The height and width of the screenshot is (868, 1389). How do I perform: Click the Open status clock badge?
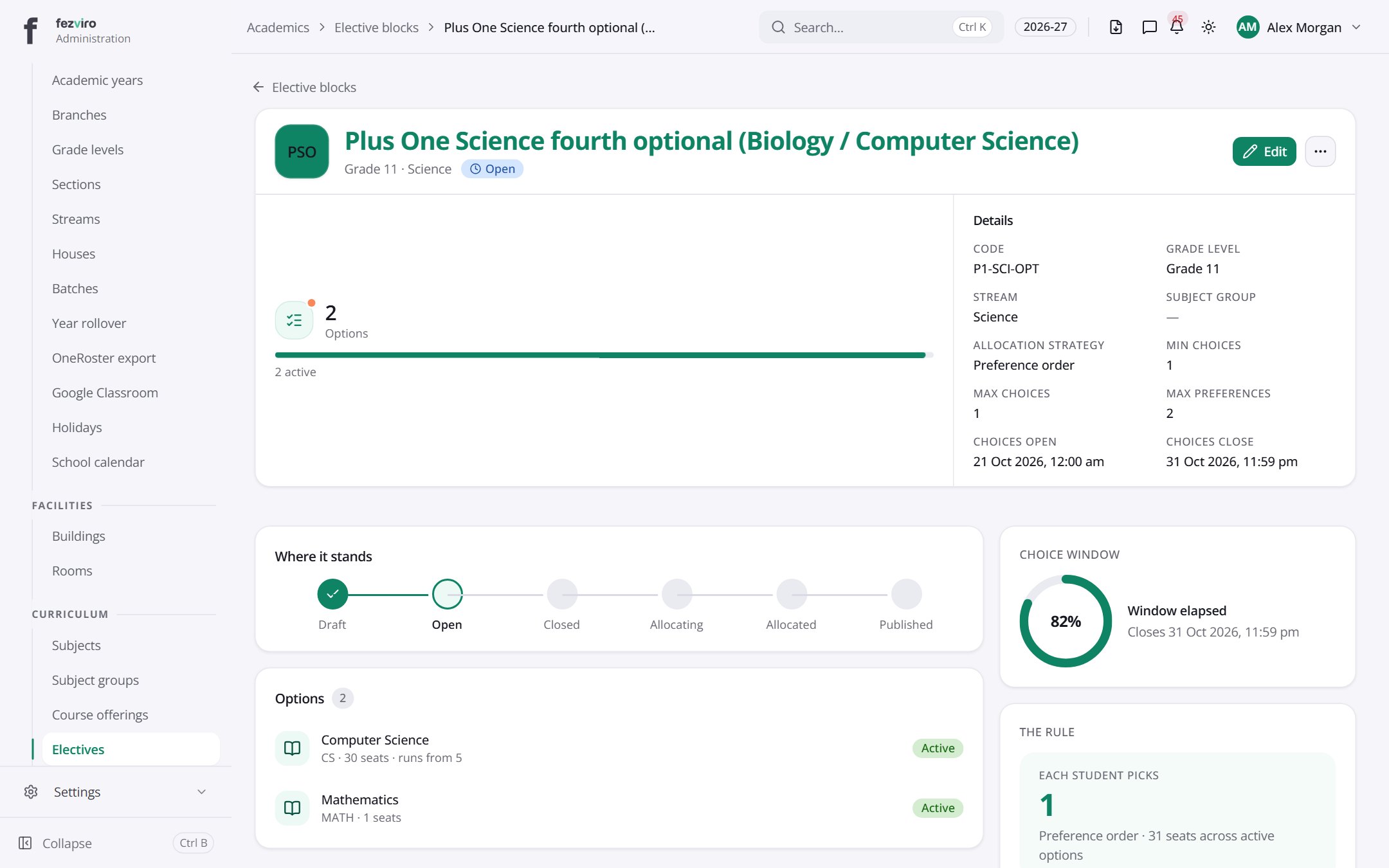click(492, 168)
